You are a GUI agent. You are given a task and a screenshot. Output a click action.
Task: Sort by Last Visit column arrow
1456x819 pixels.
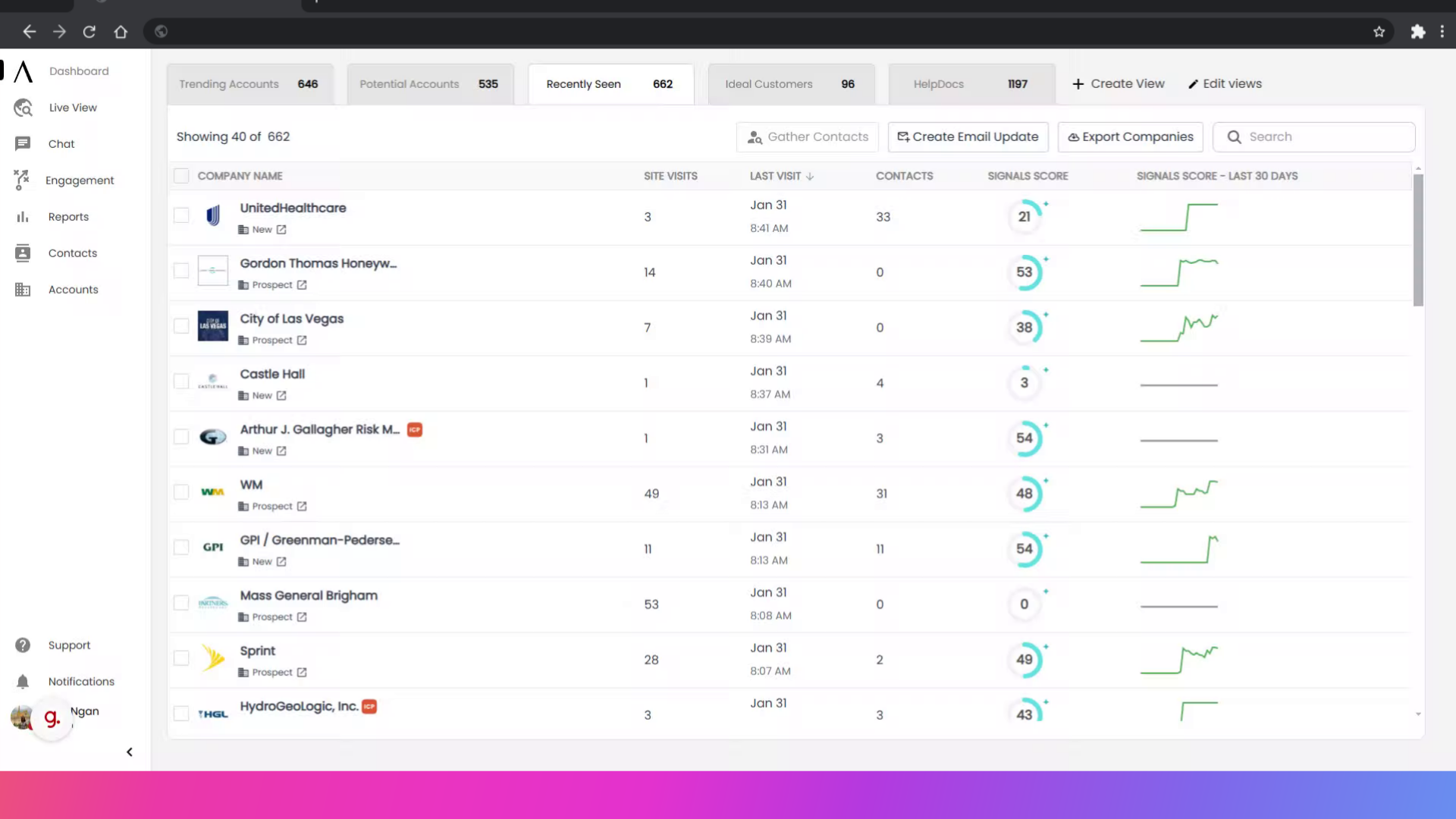coord(810,176)
